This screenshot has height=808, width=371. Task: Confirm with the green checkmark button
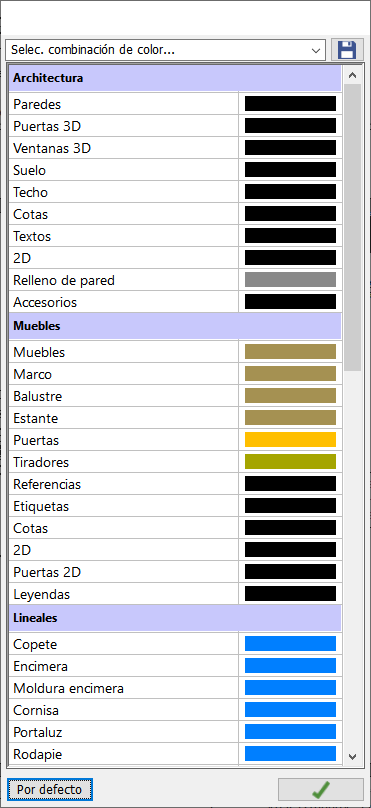coord(321,789)
